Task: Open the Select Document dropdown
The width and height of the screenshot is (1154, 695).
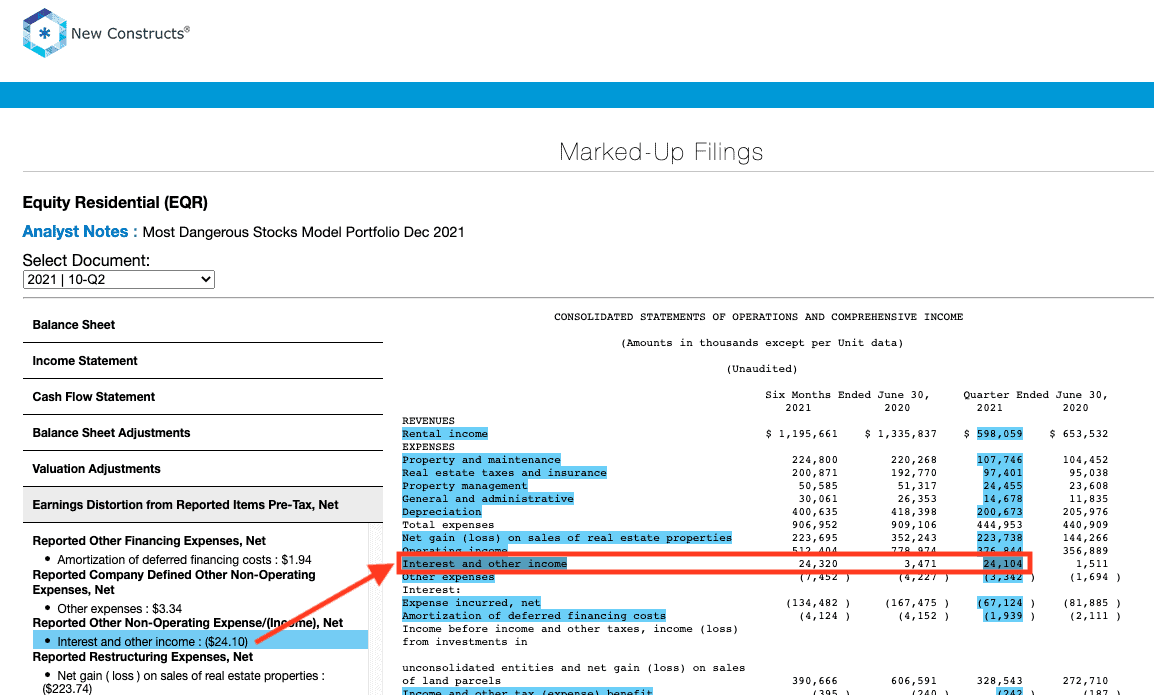Action: point(118,280)
